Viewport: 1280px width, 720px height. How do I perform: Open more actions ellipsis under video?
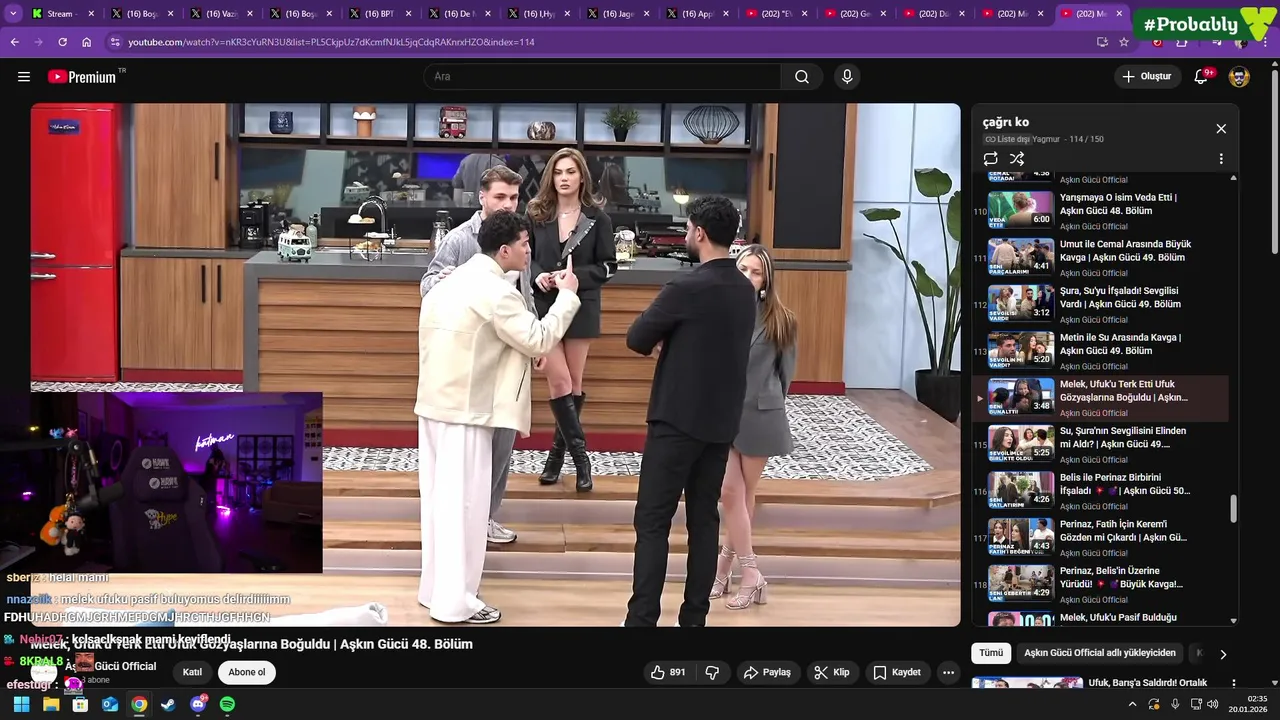point(948,673)
